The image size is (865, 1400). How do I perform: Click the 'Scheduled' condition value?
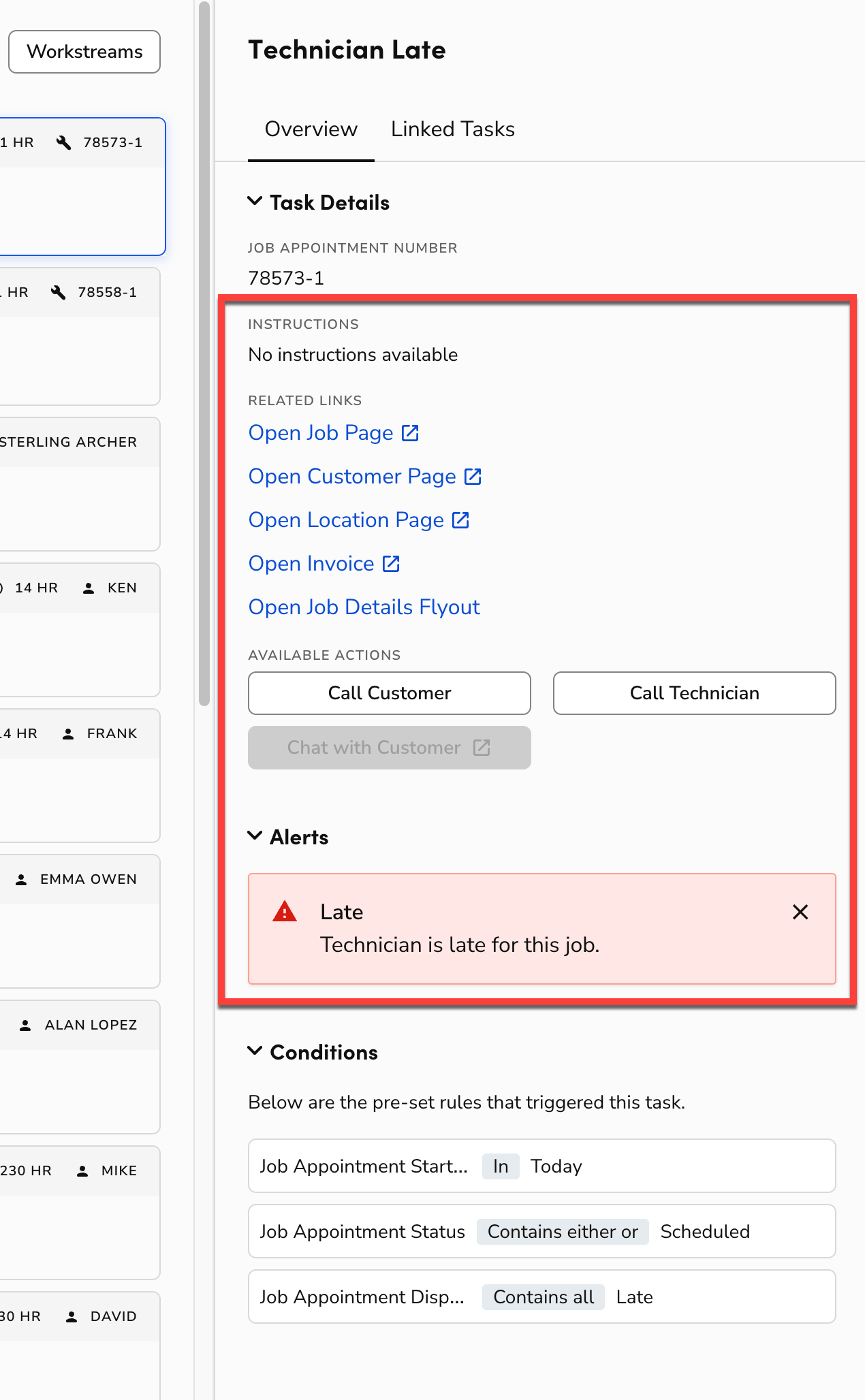pos(705,1232)
